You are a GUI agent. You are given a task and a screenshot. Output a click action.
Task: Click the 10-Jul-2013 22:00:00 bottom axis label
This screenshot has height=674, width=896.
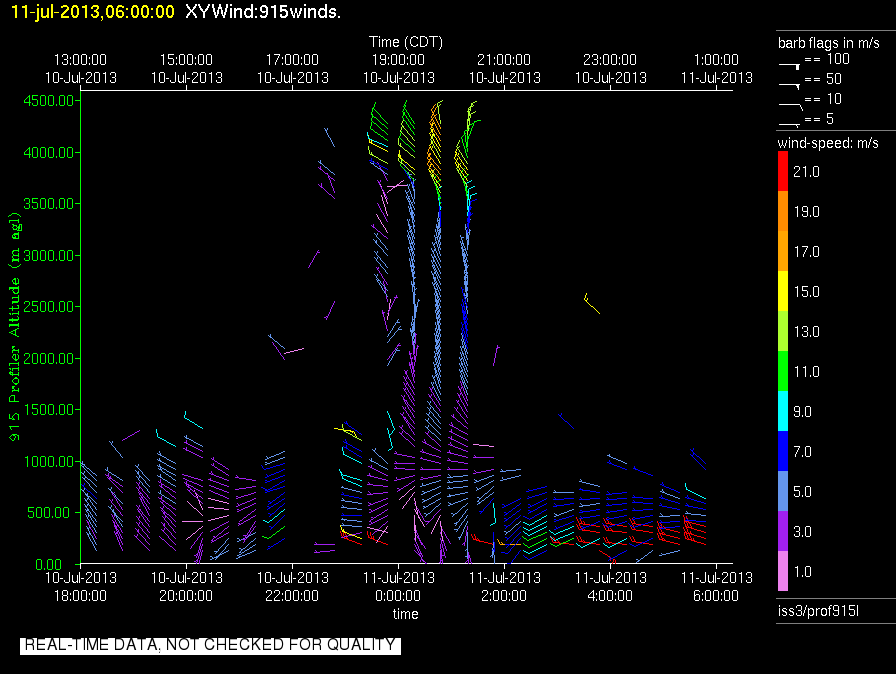tap(293, 587)
